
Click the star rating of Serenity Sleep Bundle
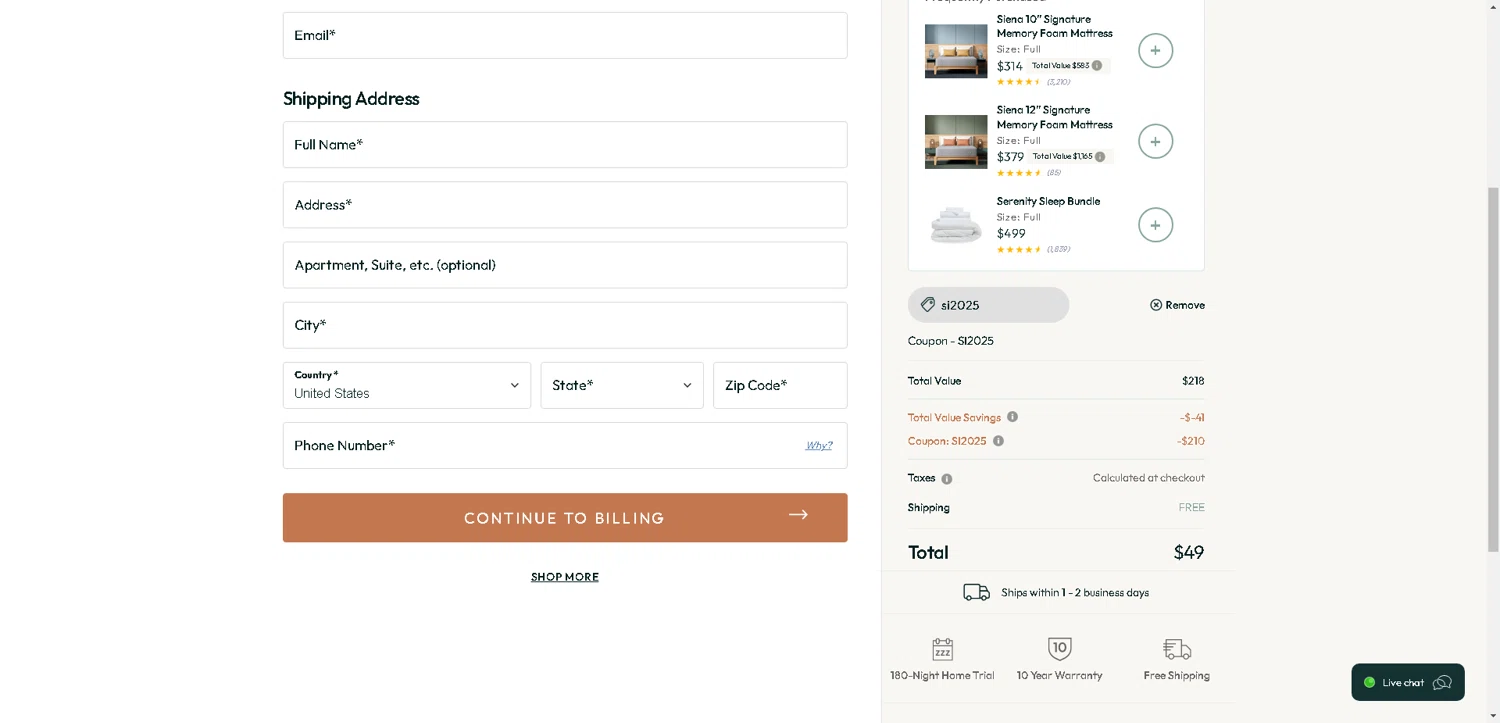click(x=1019, y=249)
